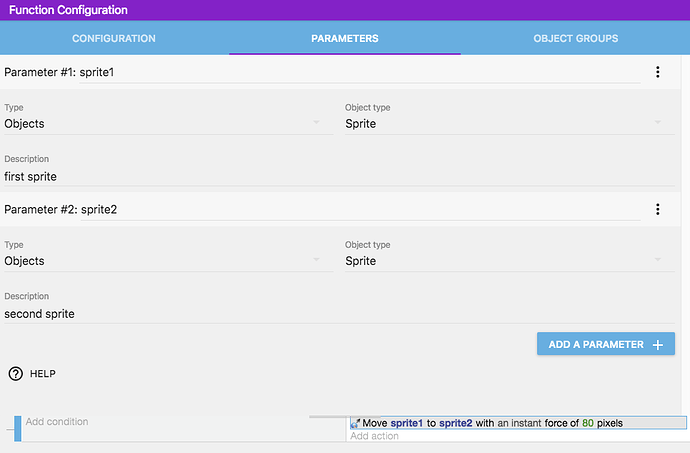Edit the sprite1 parameter name field
The image size is (690, 453).
(360, 73)
